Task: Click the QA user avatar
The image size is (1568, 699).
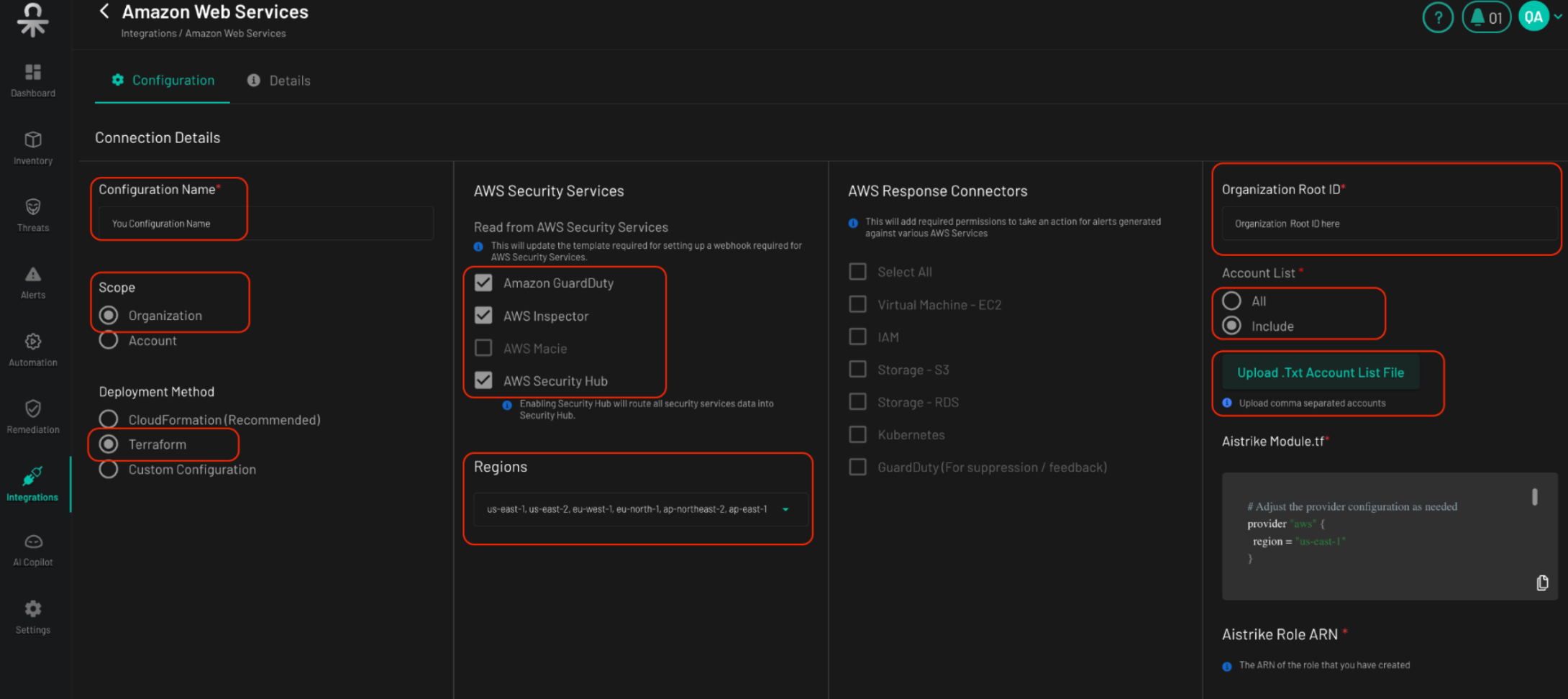Action: 1533,17
